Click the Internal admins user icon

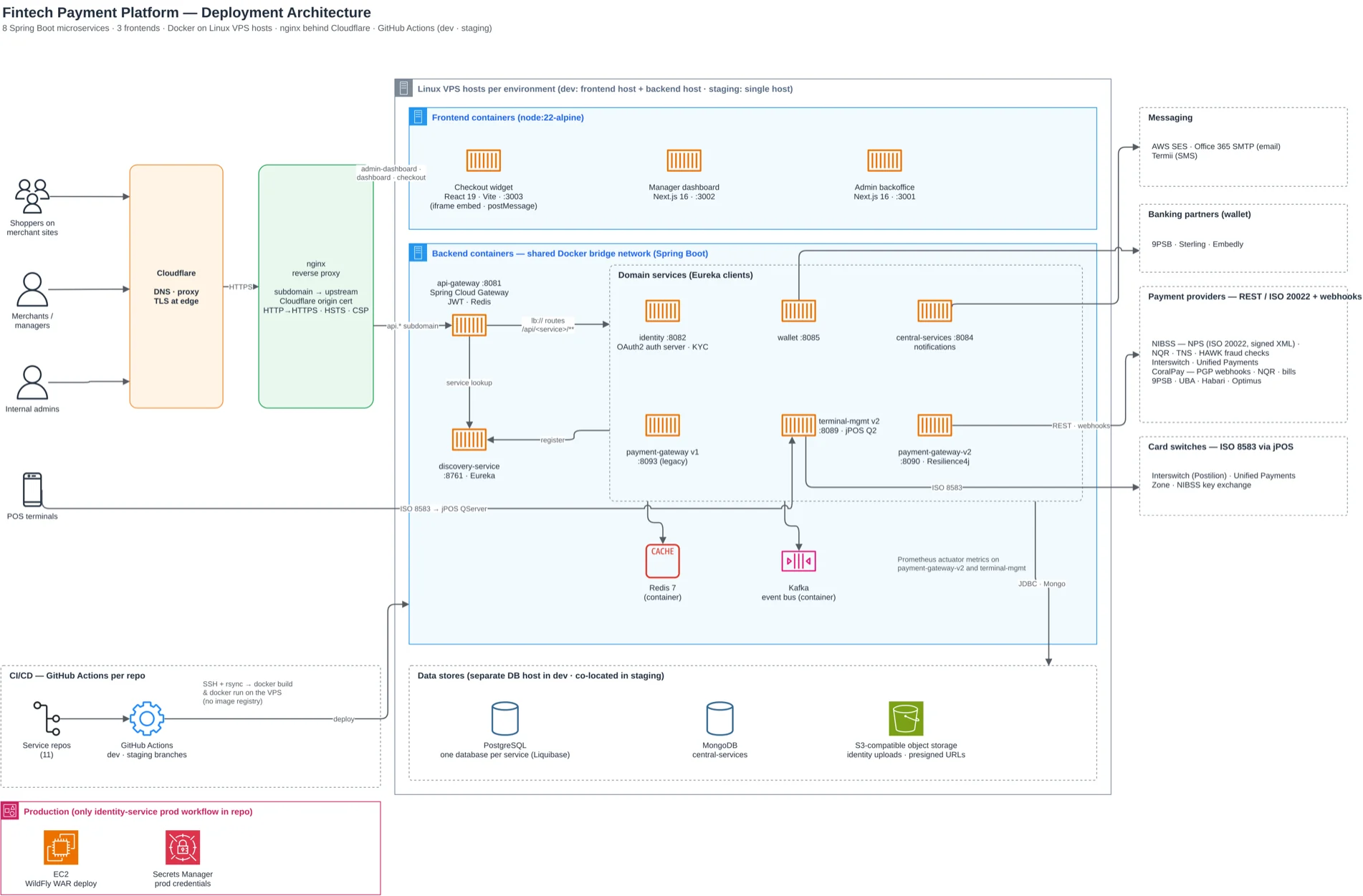click(x=32, y=382)
